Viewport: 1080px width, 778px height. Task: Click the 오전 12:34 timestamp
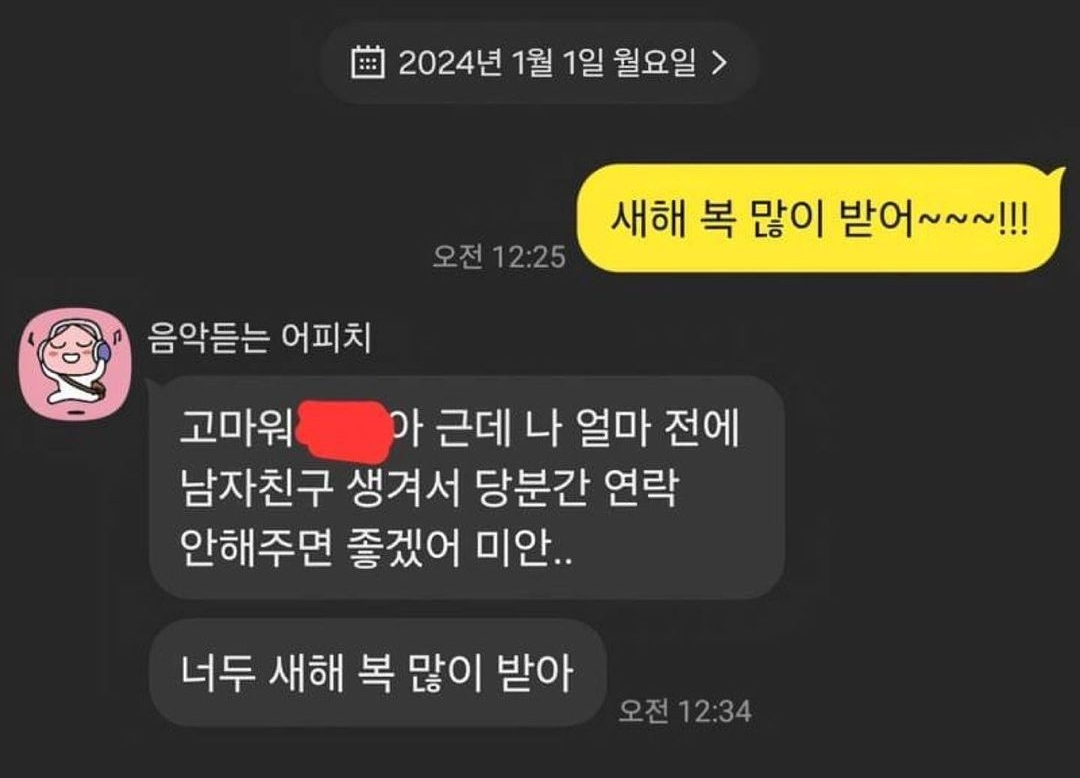point(685,711)
